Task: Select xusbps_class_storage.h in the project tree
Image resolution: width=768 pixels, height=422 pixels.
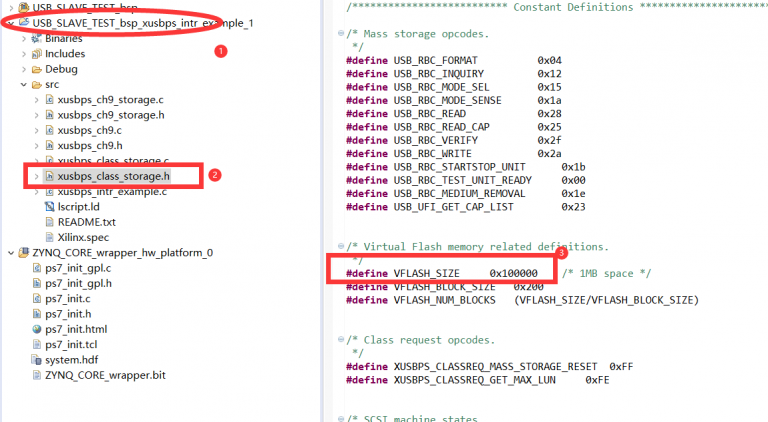Action: point(113,176)
